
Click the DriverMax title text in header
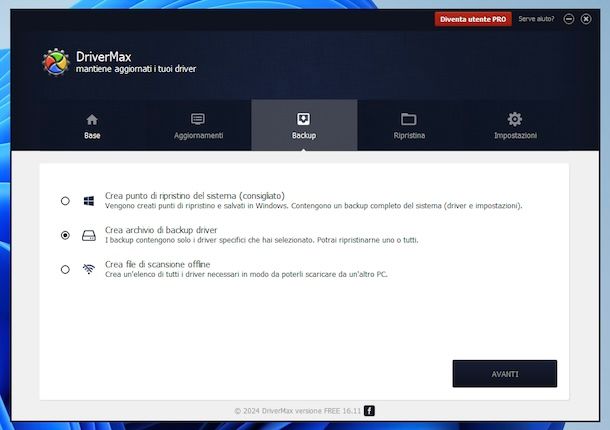(103, 57)
